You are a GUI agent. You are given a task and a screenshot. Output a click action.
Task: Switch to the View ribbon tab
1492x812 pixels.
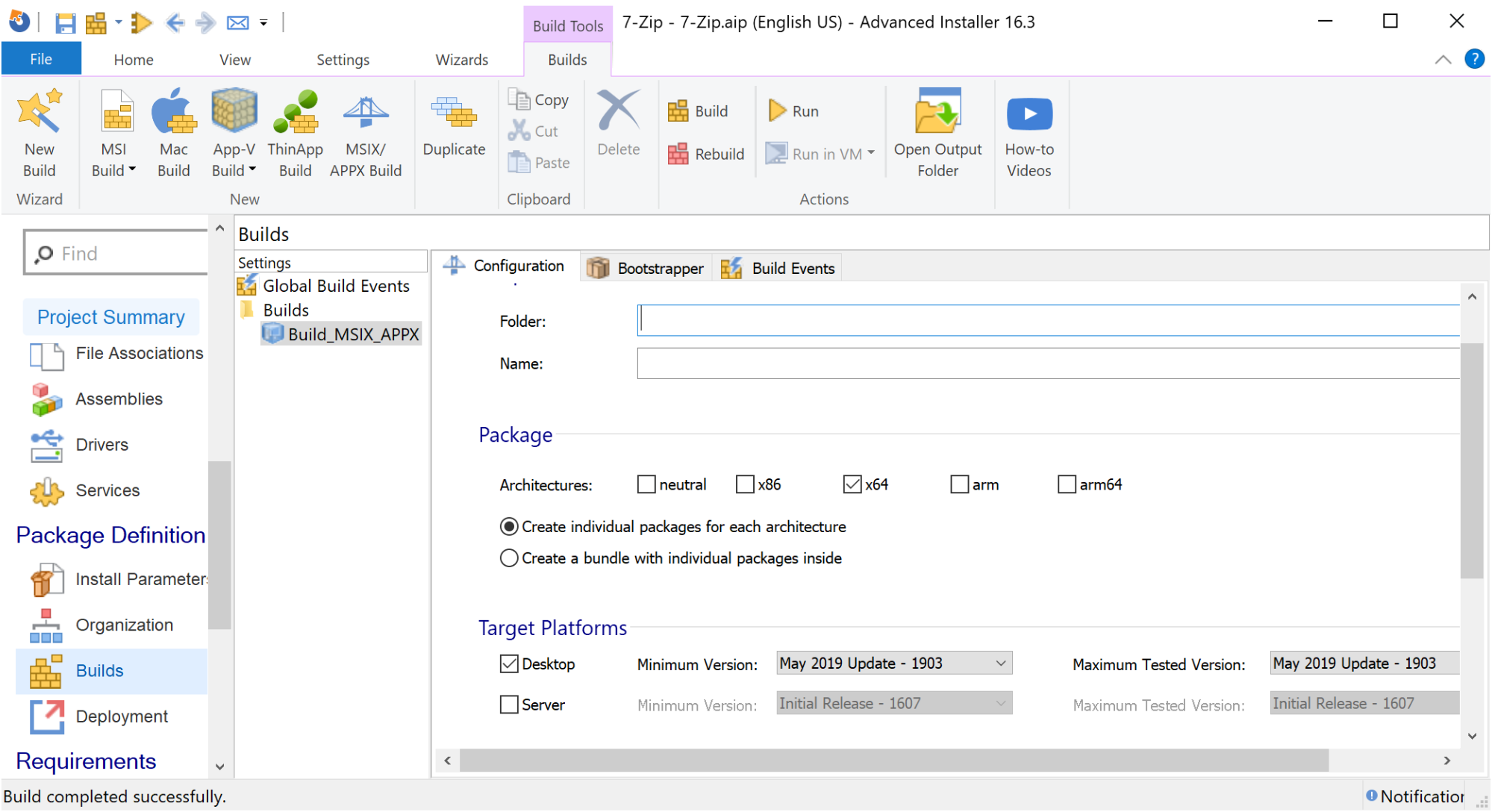(x=235, y=60)
